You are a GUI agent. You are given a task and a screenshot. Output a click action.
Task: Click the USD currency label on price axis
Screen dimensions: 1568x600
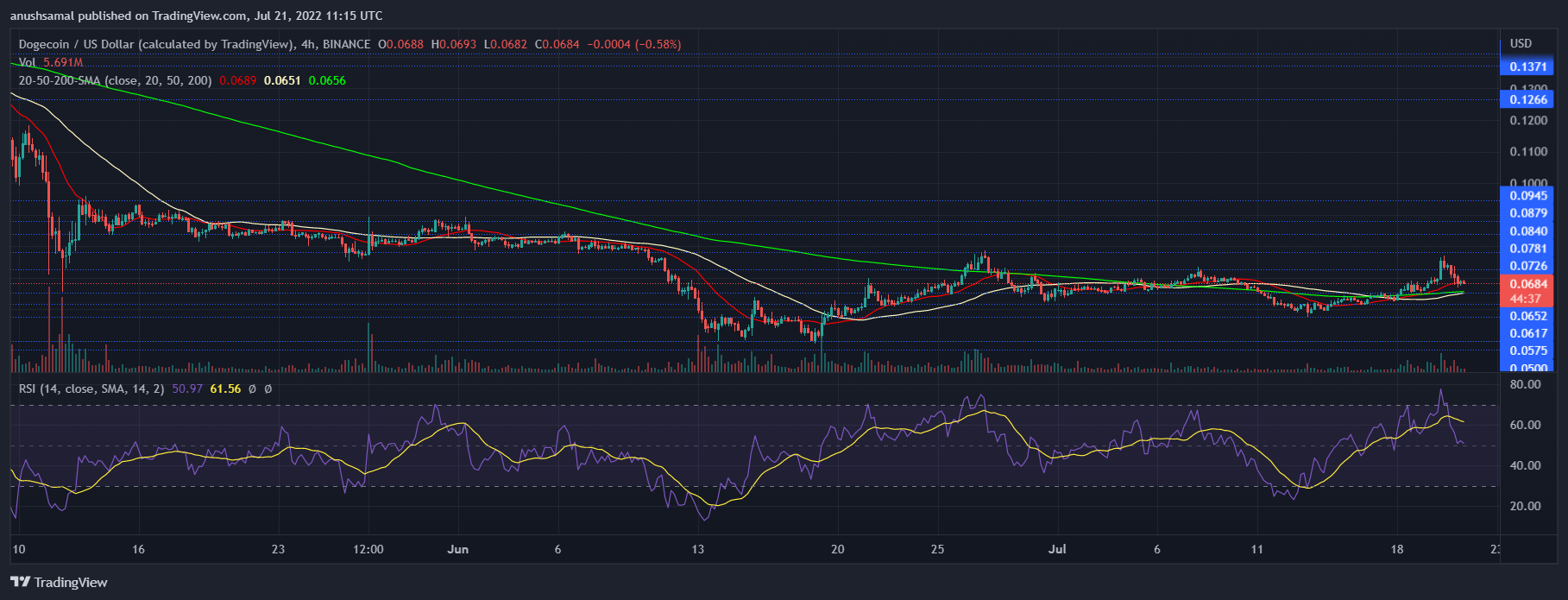point(1521,43)
